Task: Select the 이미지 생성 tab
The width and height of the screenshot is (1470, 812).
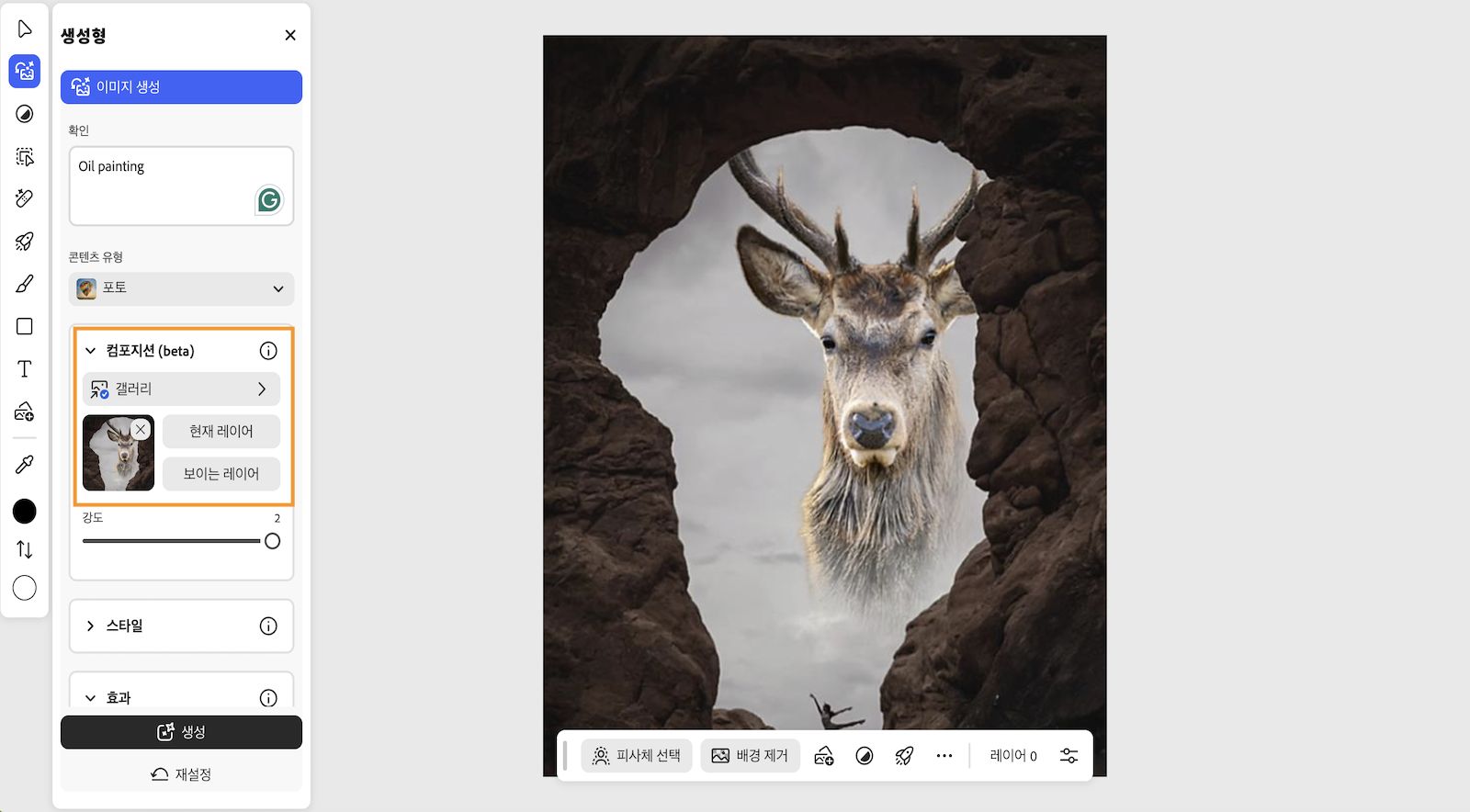Action: pos(181,87)
